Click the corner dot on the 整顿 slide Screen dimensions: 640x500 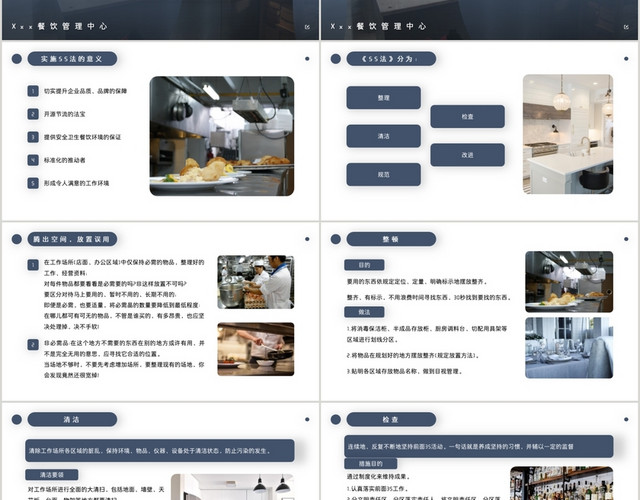click(x=626, y=239)
